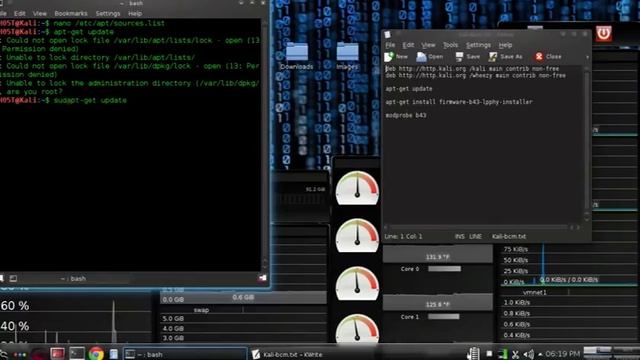Expand the KWrite toolbar overflow arrow
Image resolution: width=640 pixels, height=360 pixels.
click(587, 57)
